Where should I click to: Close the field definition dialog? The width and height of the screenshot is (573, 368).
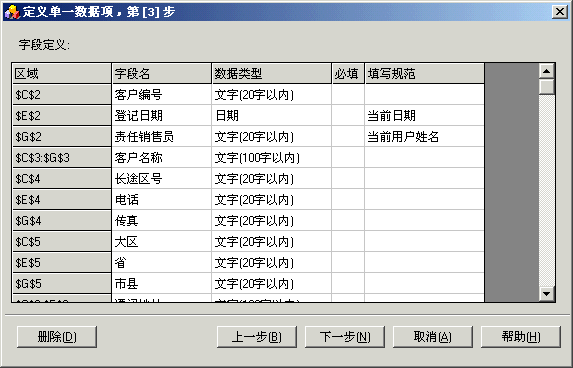coord(559,12)
